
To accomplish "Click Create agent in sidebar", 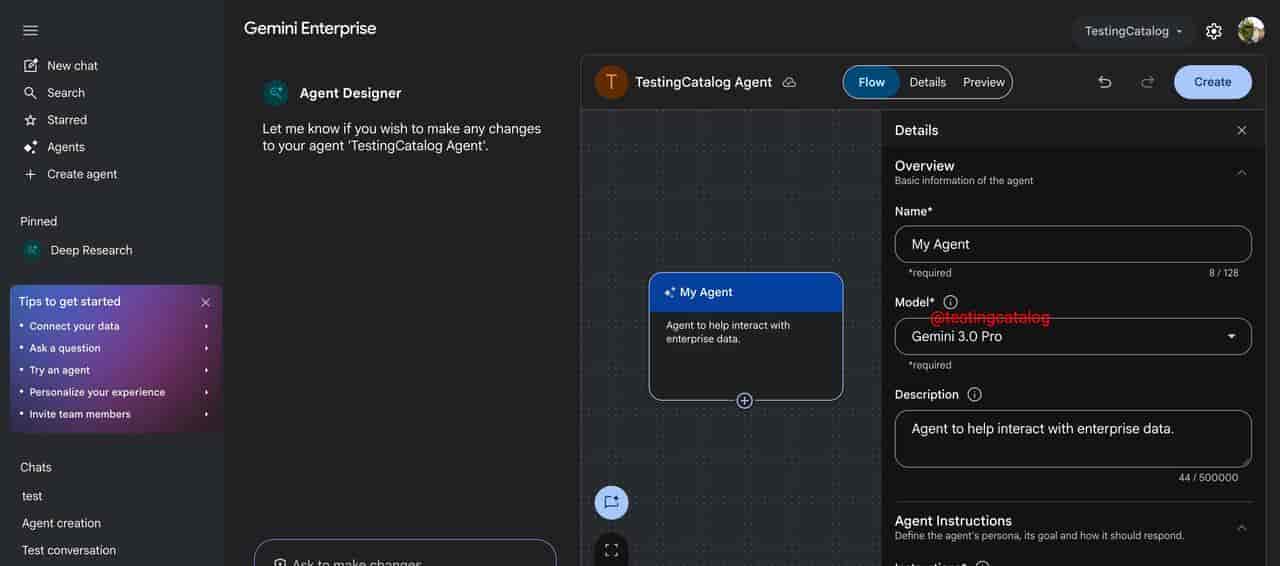I will 82,174.
